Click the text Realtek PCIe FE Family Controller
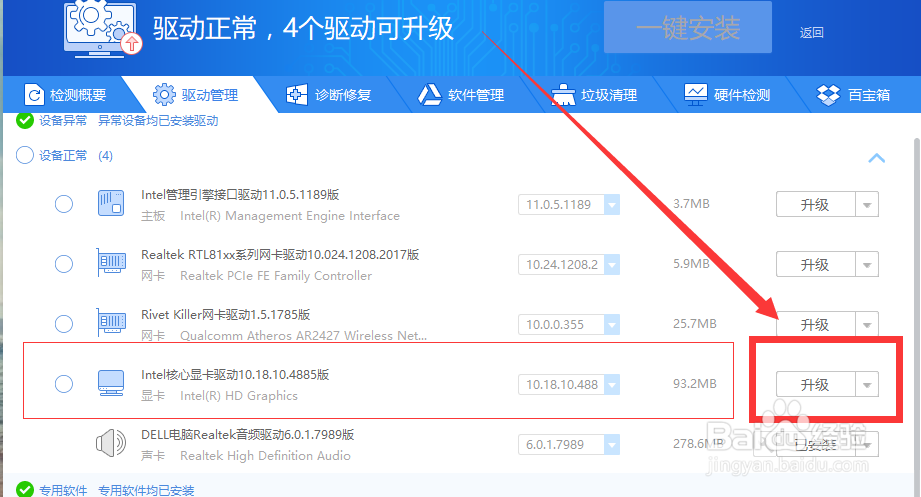Viewport: 921px width, 497px height. (276, 276)
